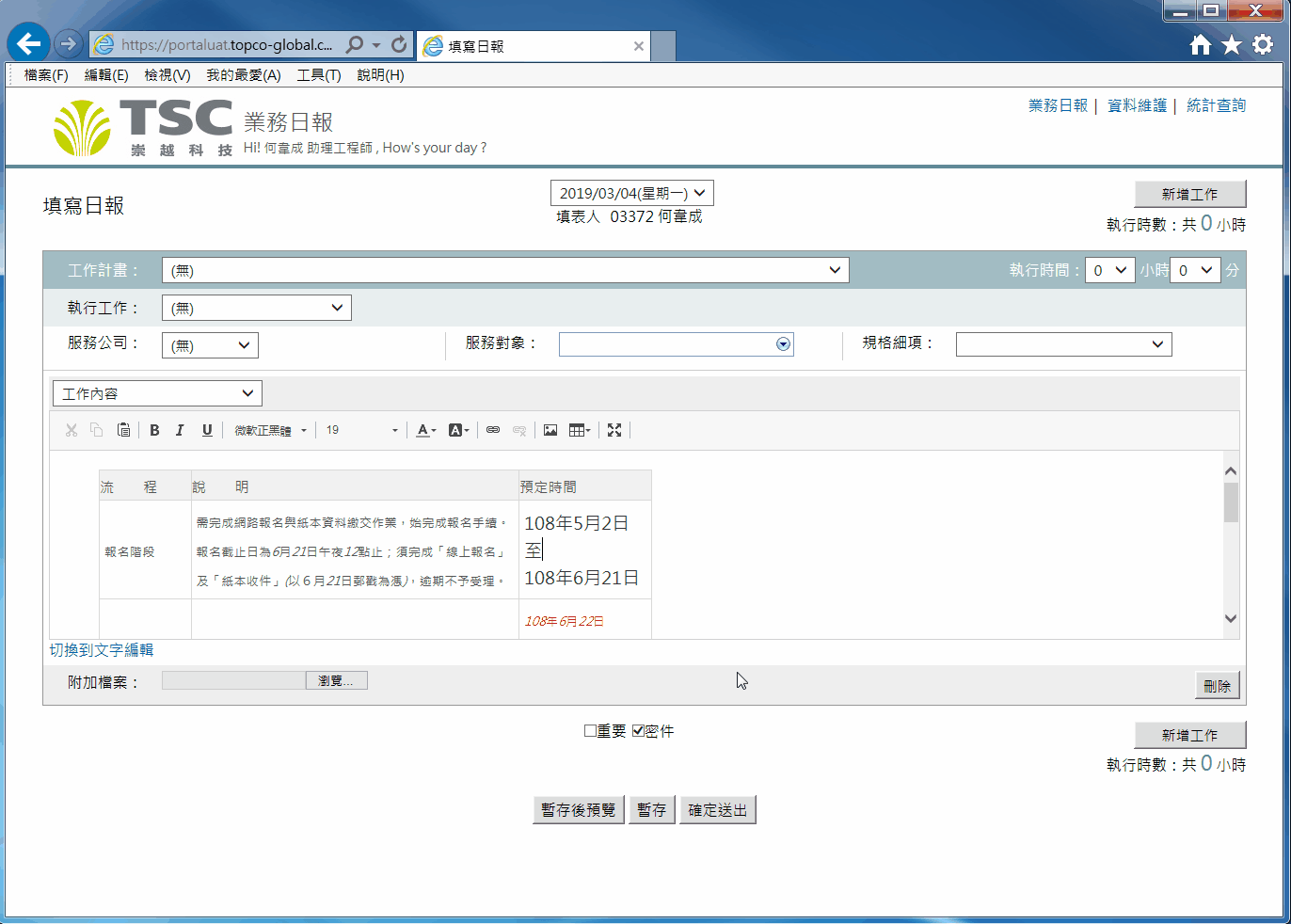Image resolution: width=1291 pixels, height=924 pixels.
Task: Toggle bold formatting in the editor
Action: tap(154, 430)
